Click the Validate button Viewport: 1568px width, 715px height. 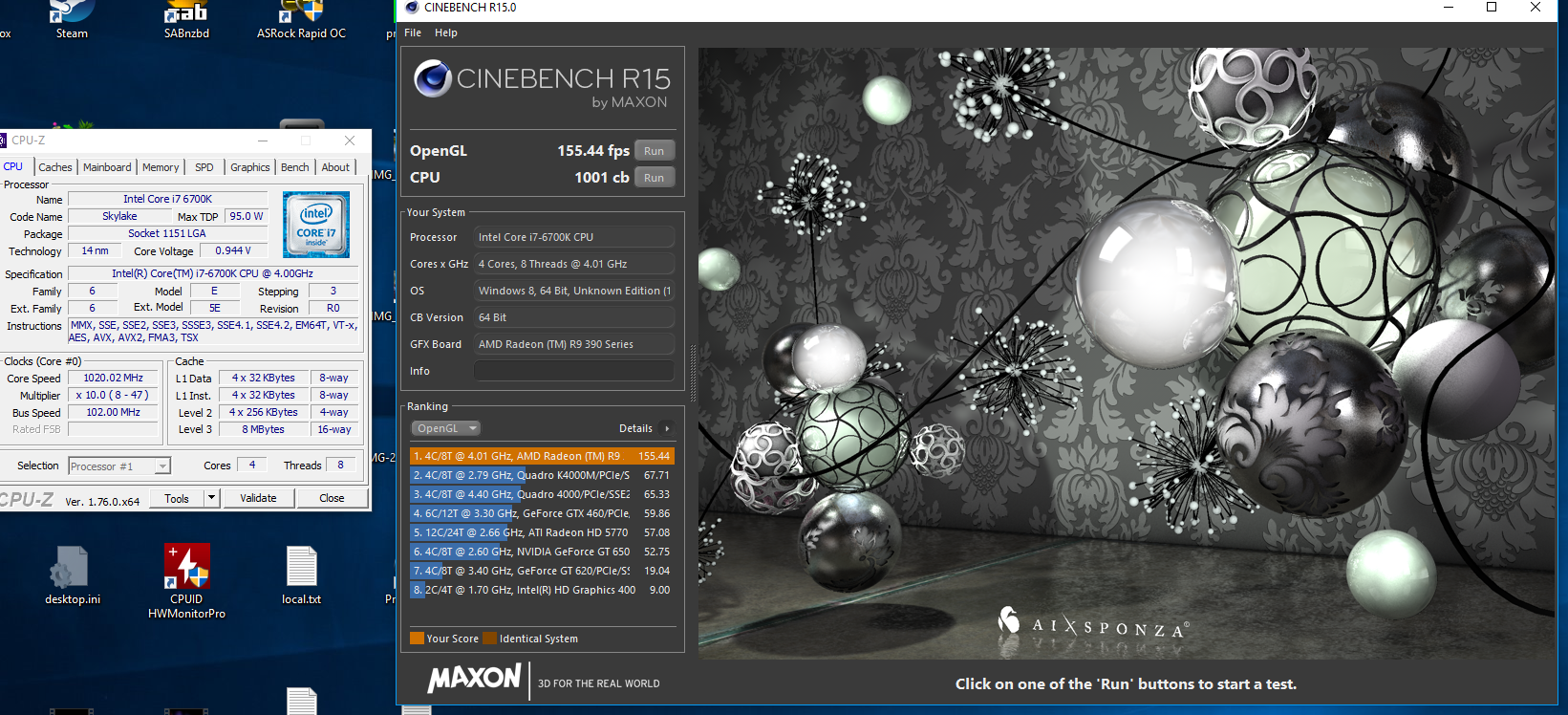258,498
